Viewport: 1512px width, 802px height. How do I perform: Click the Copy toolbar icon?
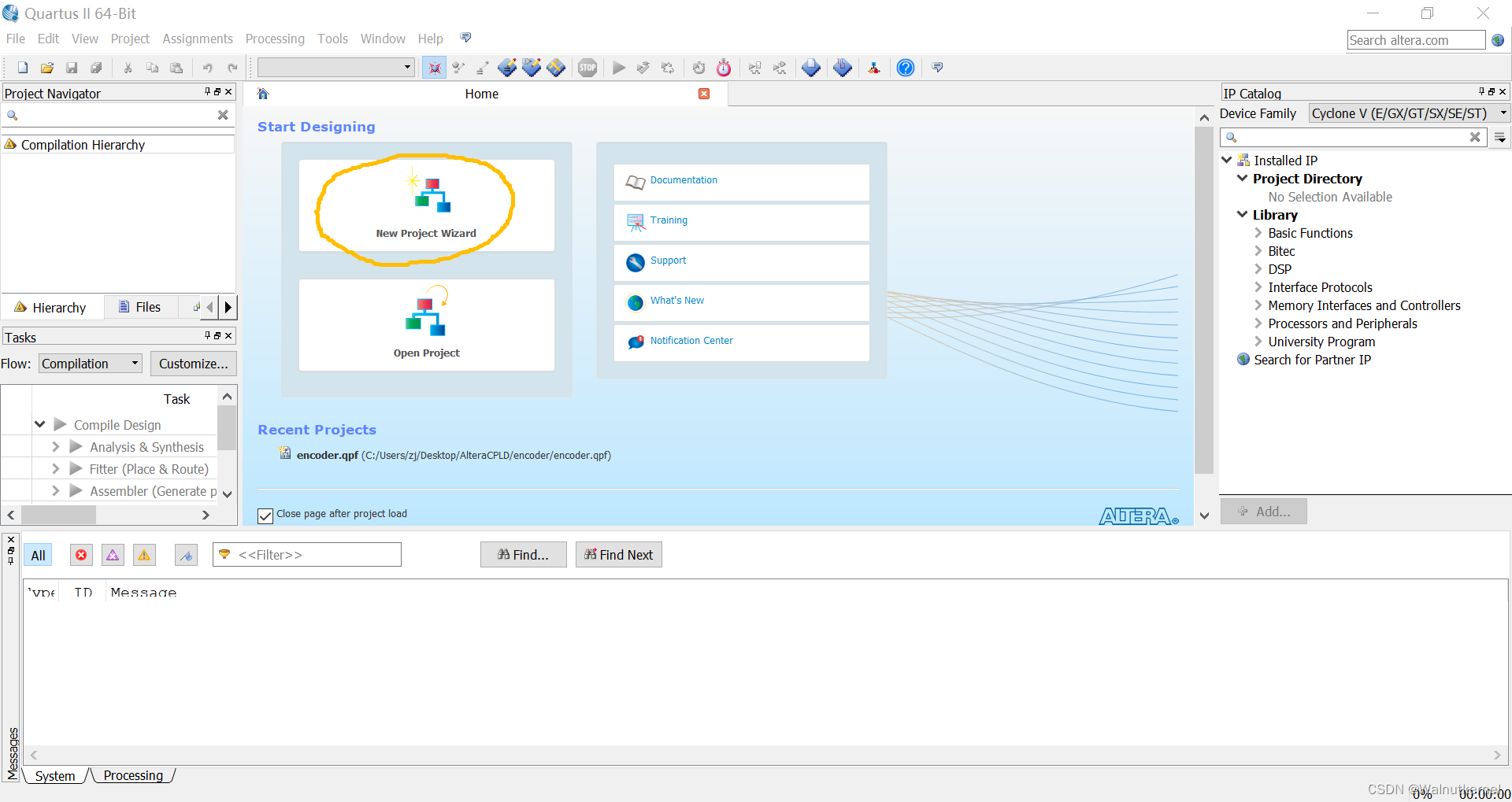[x=152, y=68]
